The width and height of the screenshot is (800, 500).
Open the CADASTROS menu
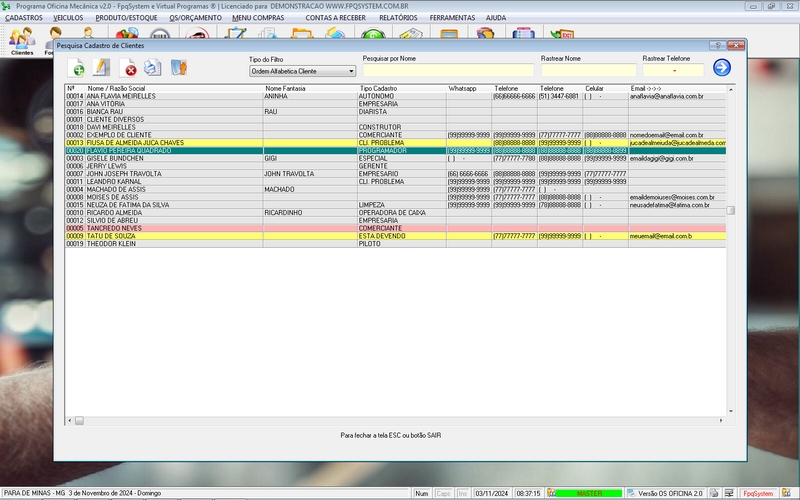click(x=24, y=17)
